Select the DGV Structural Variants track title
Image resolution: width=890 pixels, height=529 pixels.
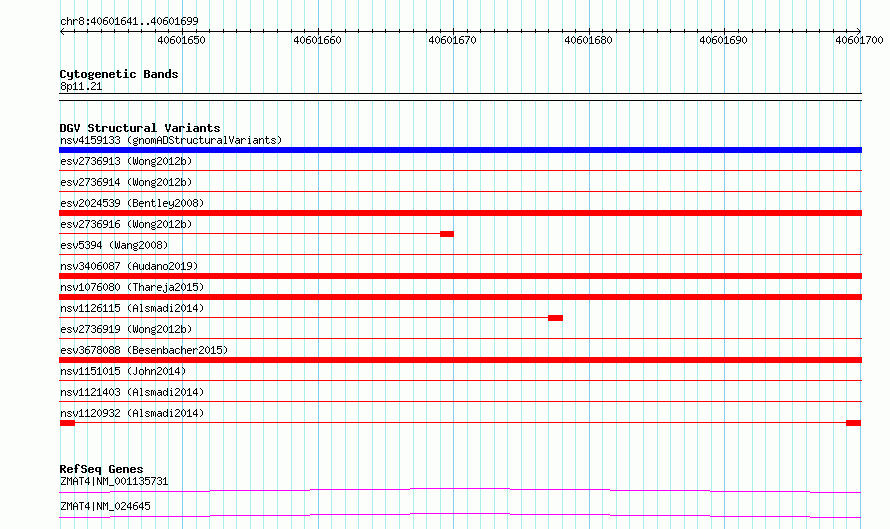click(x=140, y=128)
